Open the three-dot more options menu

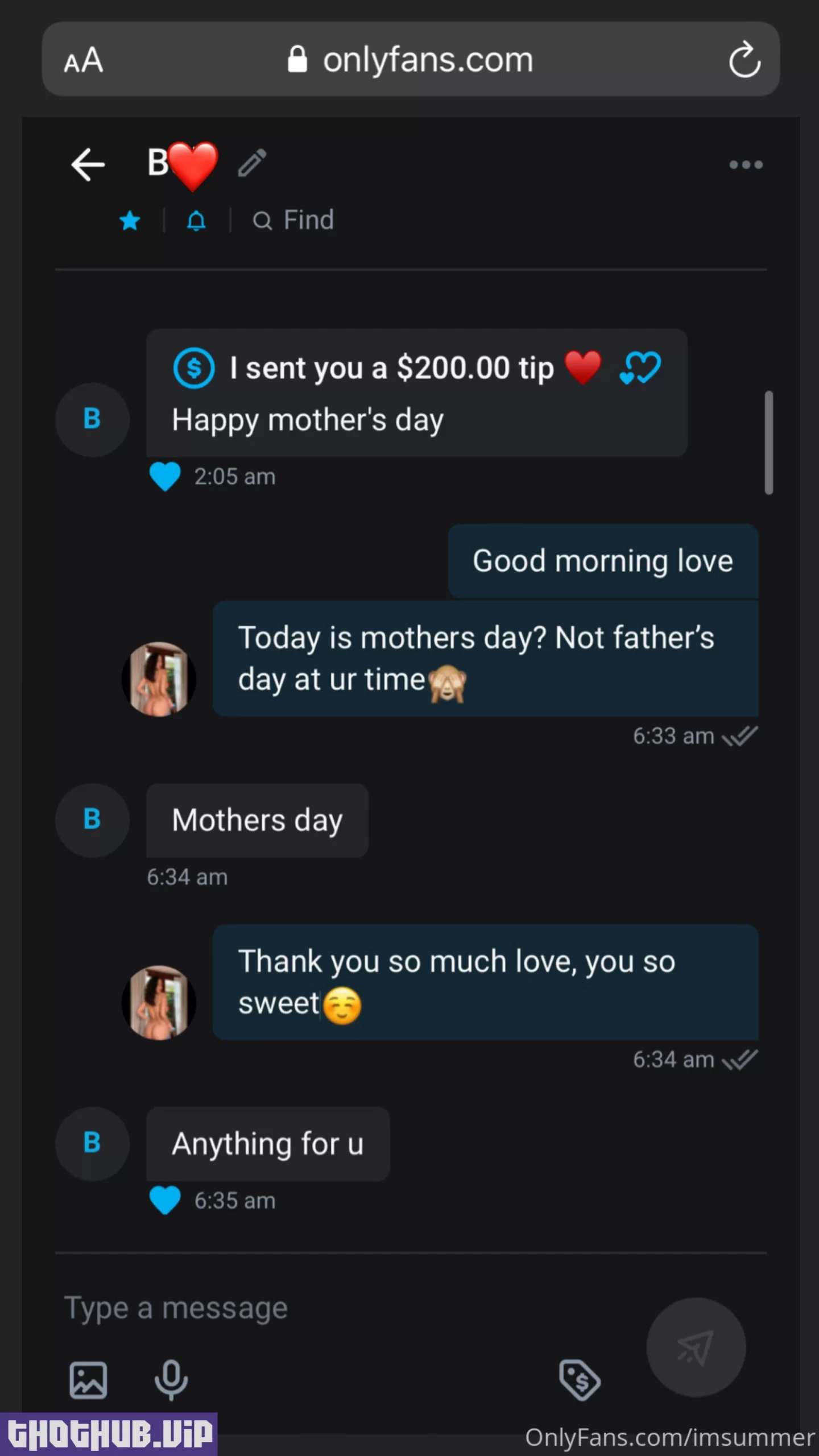[746, 165]
